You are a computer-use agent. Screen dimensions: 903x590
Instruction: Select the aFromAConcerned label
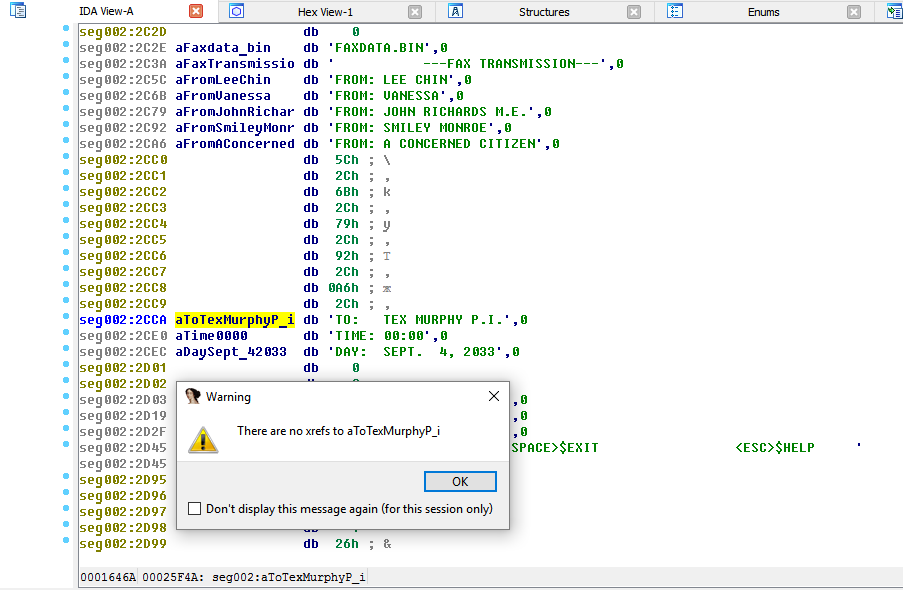point(234,144)
